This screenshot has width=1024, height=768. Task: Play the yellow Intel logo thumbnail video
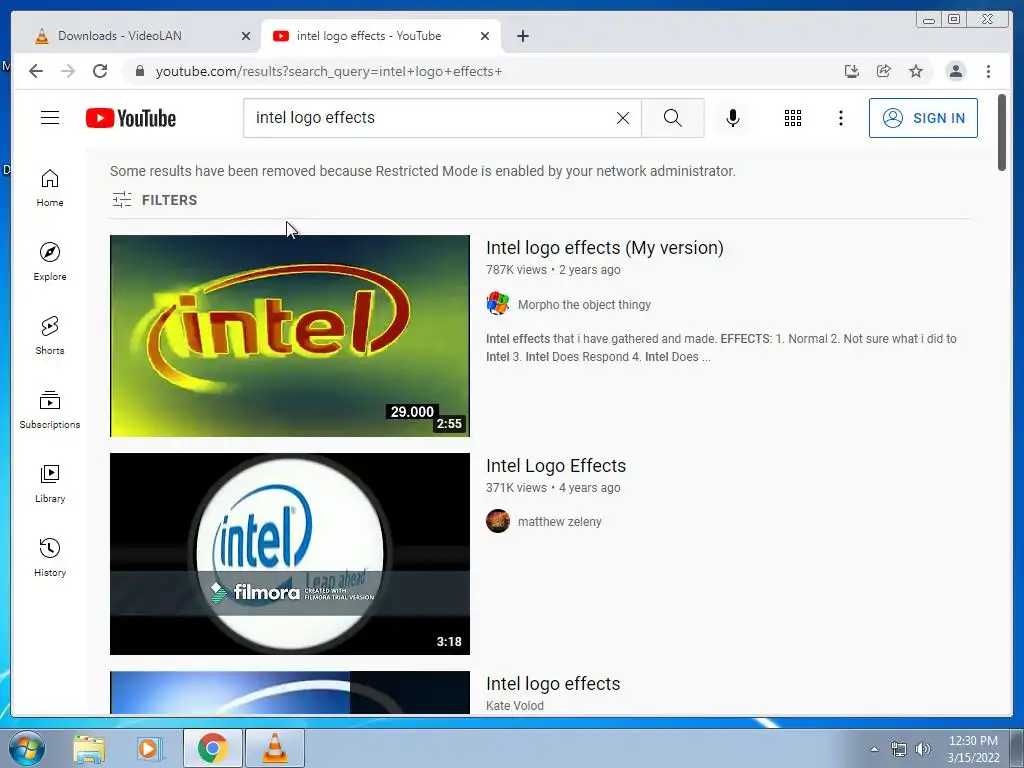coord(290,336)
